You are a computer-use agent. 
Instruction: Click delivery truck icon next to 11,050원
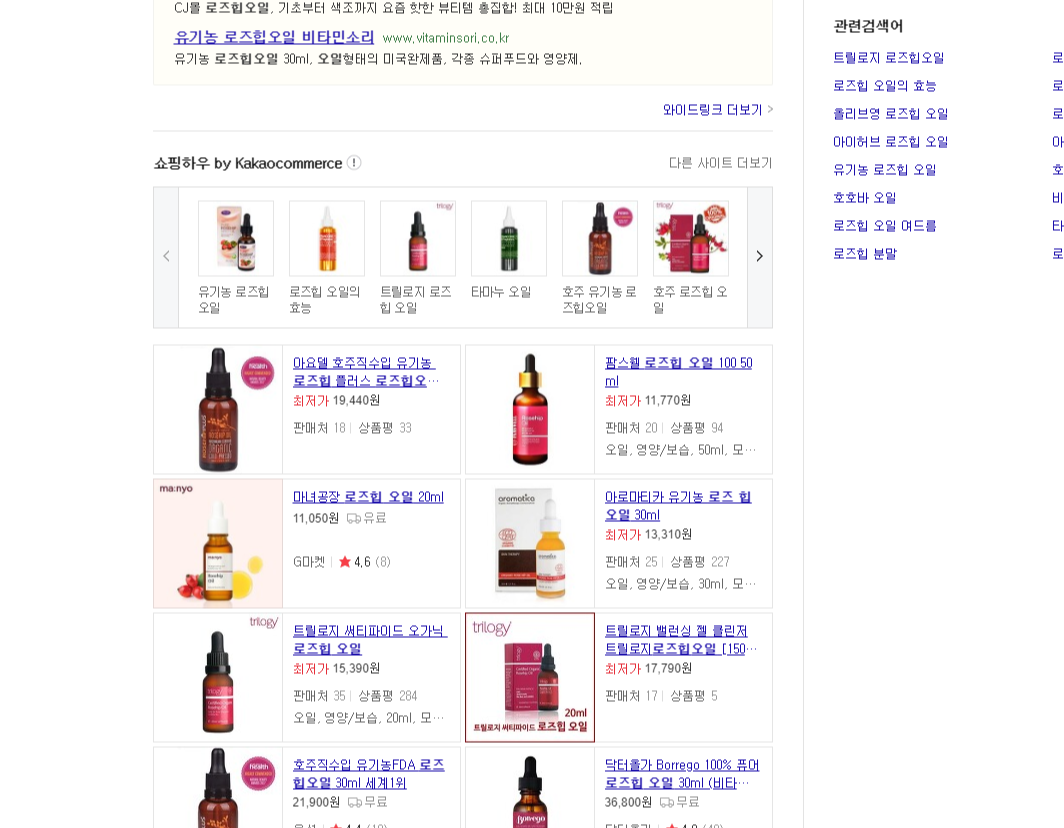[354, 519]
